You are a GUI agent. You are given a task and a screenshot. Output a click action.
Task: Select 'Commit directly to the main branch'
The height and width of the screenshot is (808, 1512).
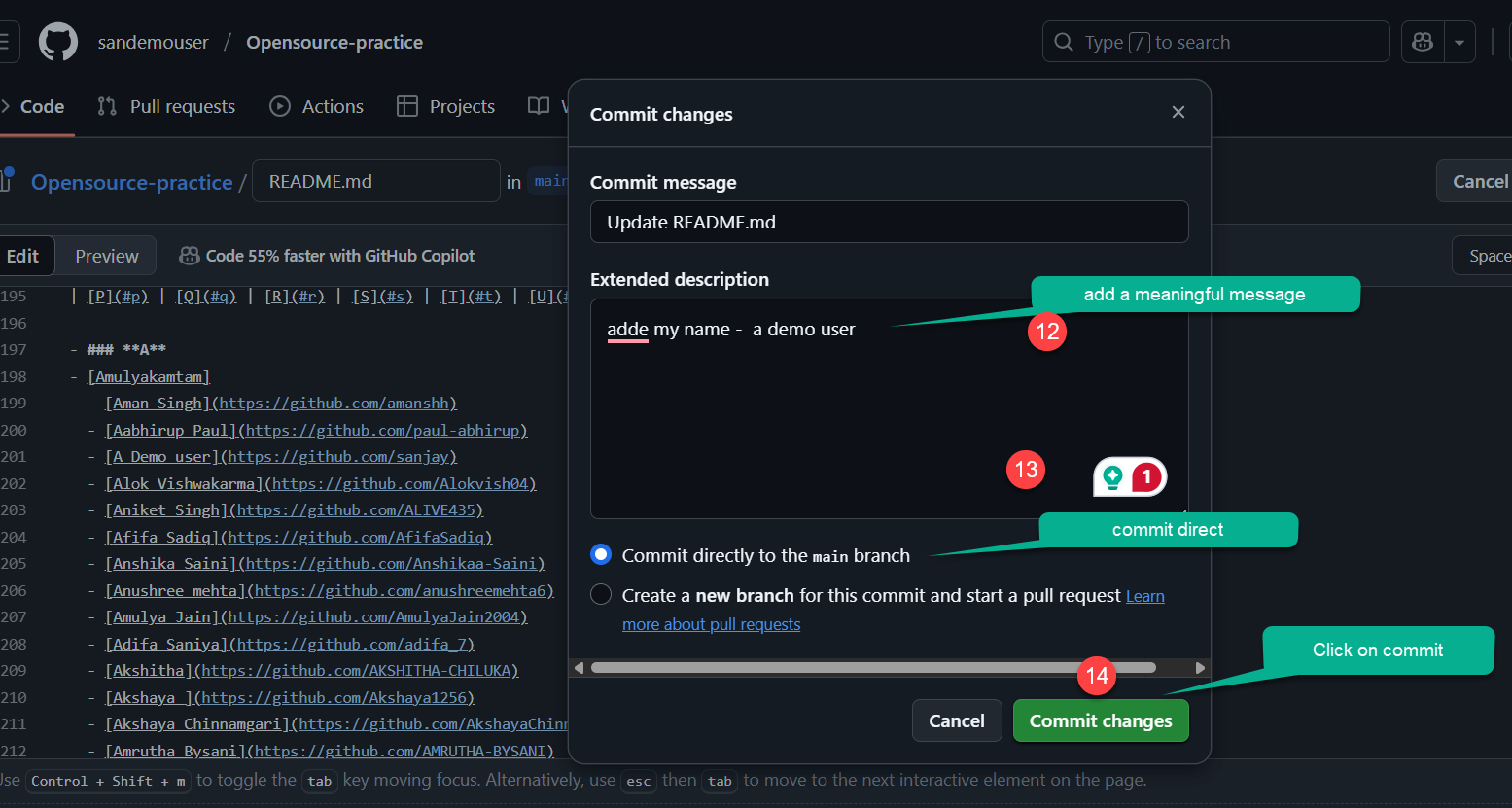pos(600,554)
